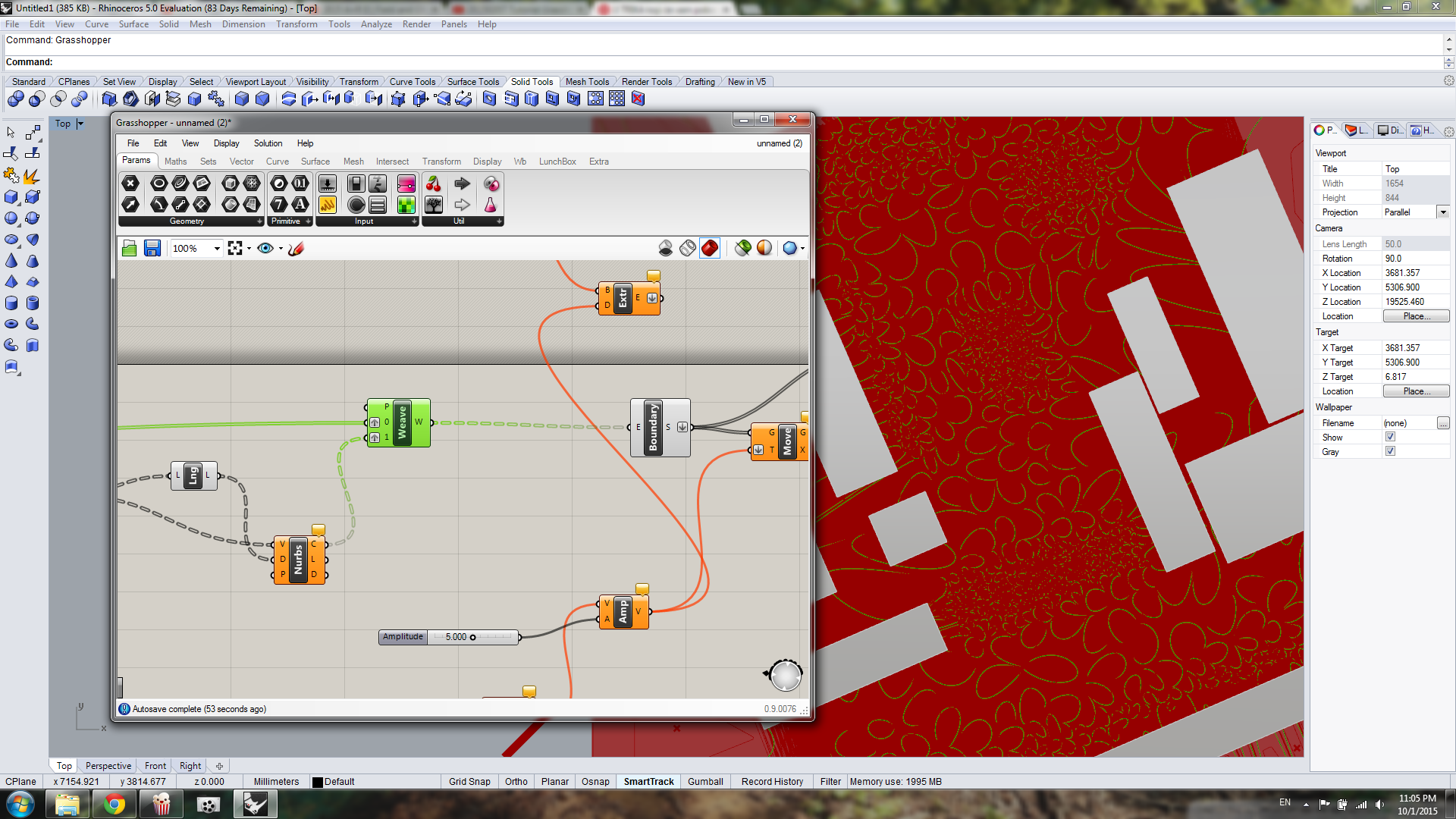The image size is (1456, 819).
Task: Toggle Osnap in status bar
Action: (x=595, y=782)
